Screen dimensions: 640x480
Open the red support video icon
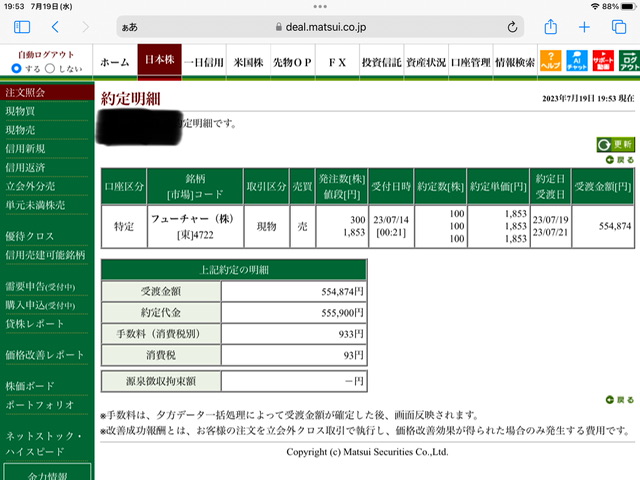tap(603, 61)
